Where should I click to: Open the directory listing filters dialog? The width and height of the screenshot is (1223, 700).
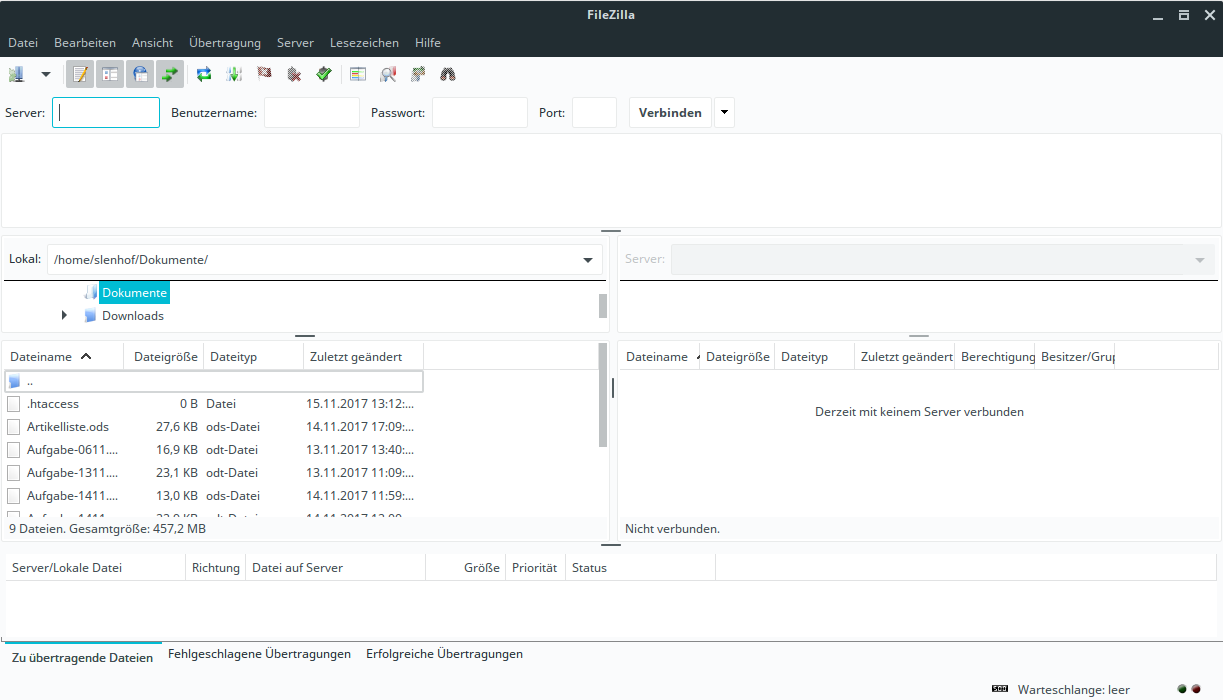(358, 74)
